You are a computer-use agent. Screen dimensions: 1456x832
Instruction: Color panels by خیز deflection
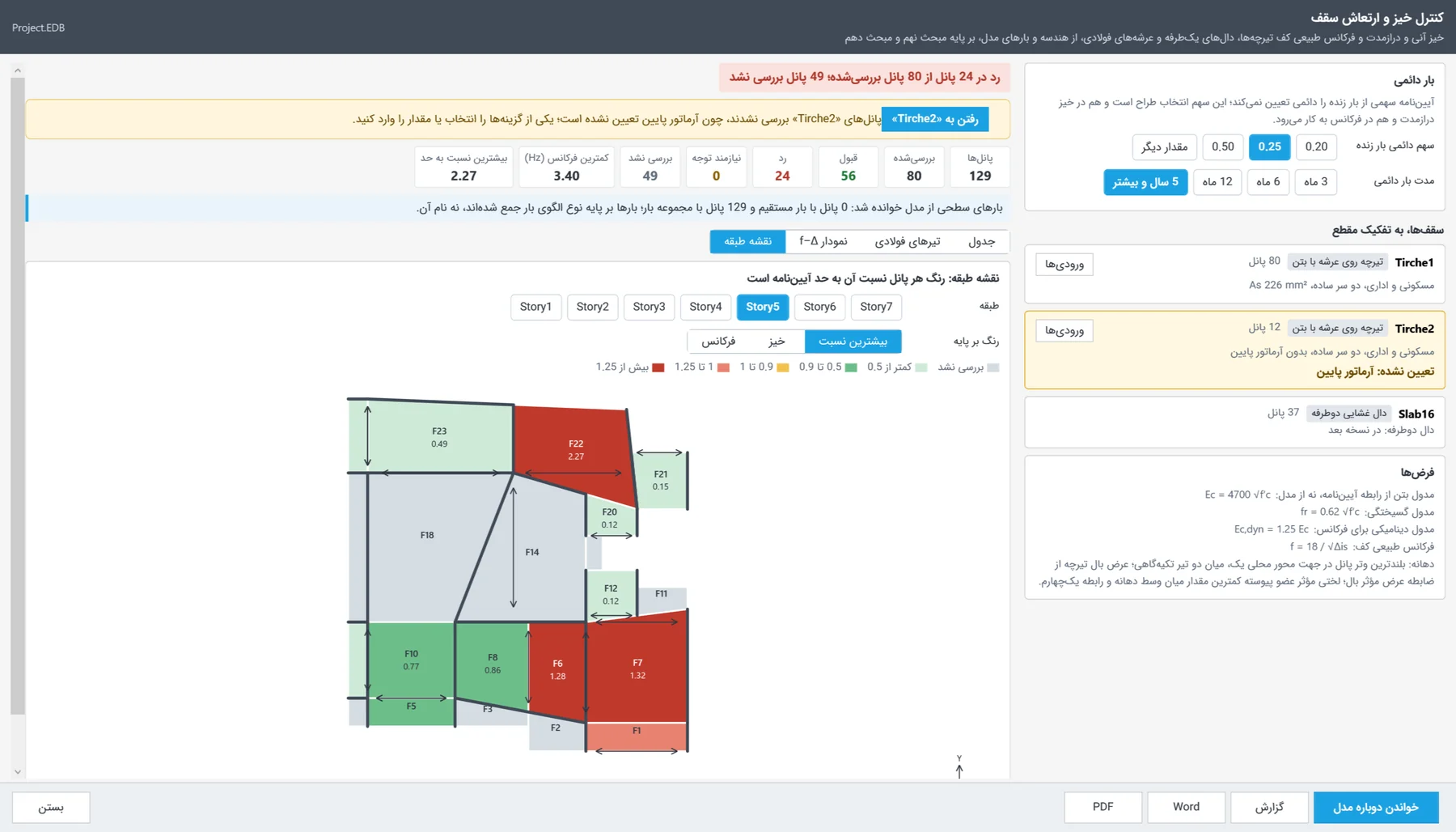[x=777, y=342]
